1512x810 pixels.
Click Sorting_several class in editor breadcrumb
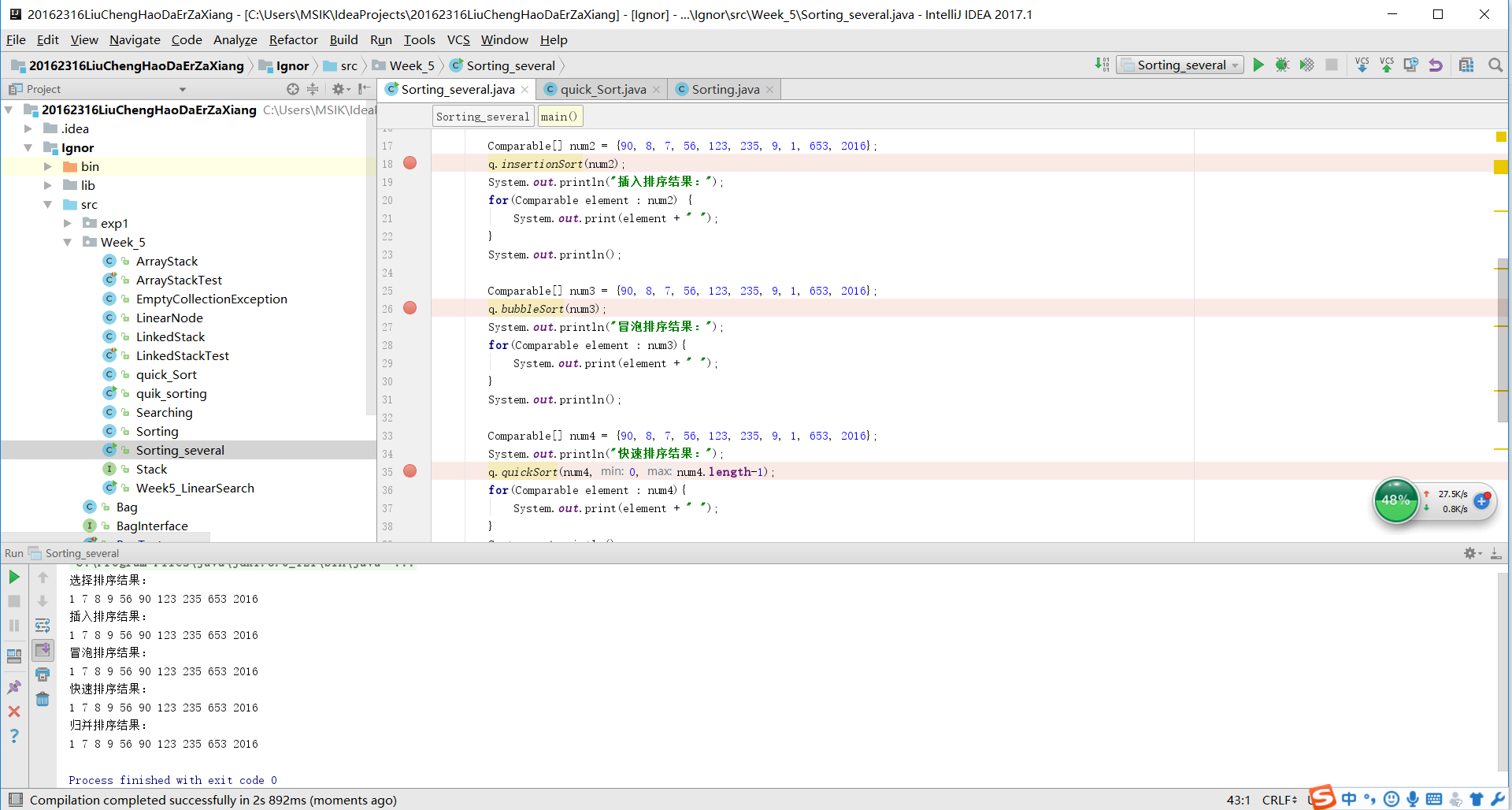pyautogui.click(x=483, y=117)
